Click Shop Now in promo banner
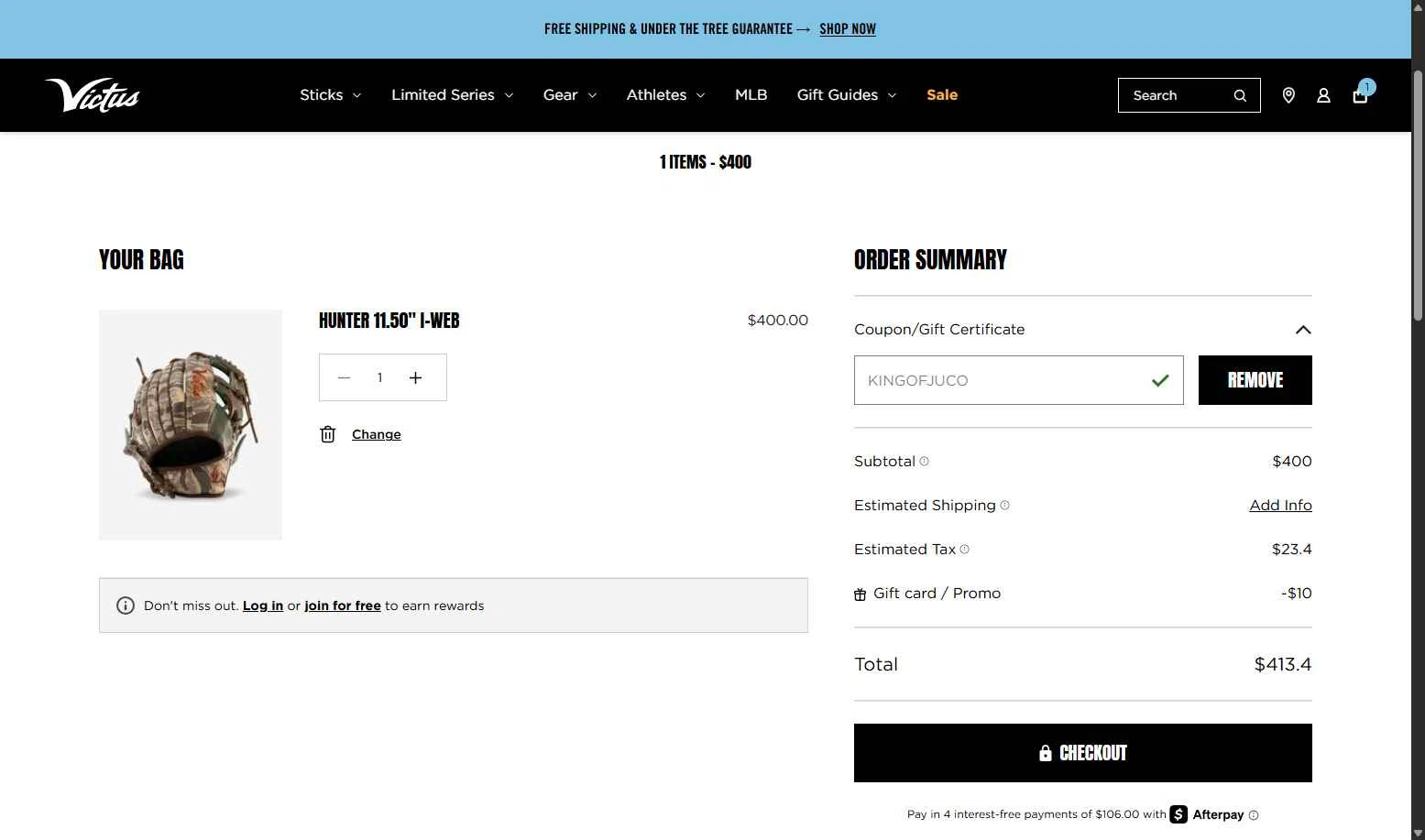 pos(848,29)
